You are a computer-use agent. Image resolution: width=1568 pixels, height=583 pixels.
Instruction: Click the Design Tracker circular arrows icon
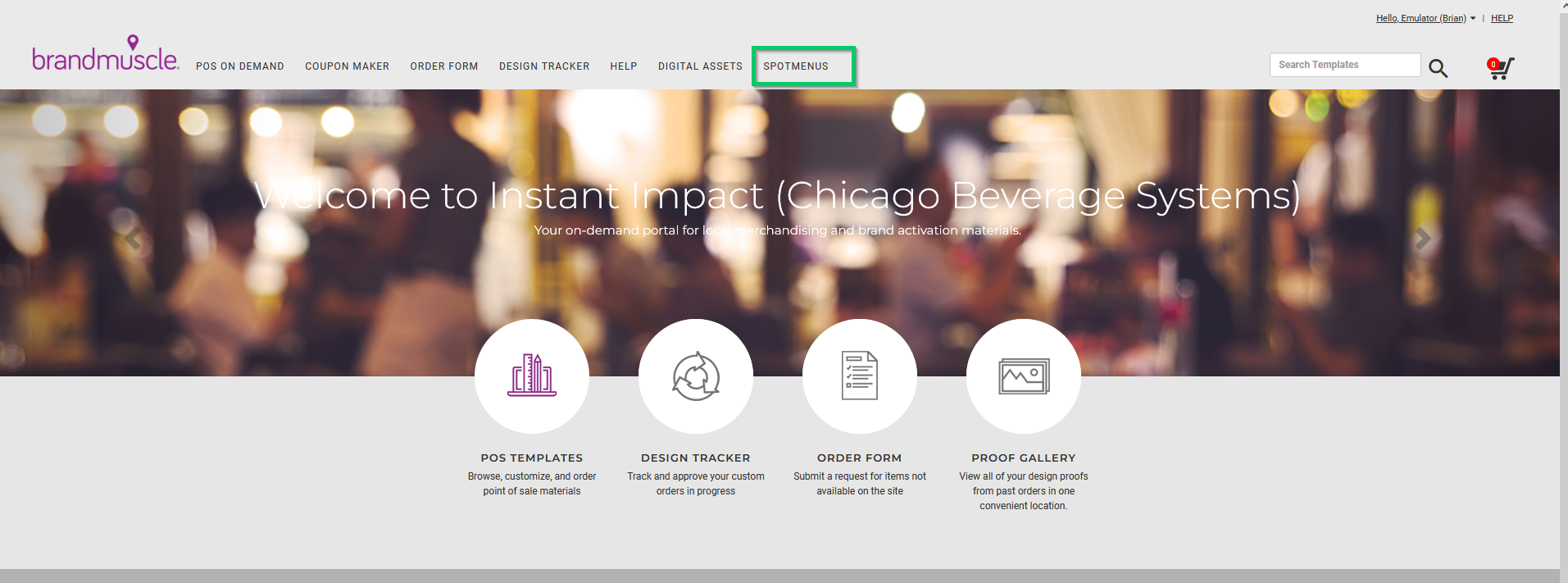click(696, 376)
